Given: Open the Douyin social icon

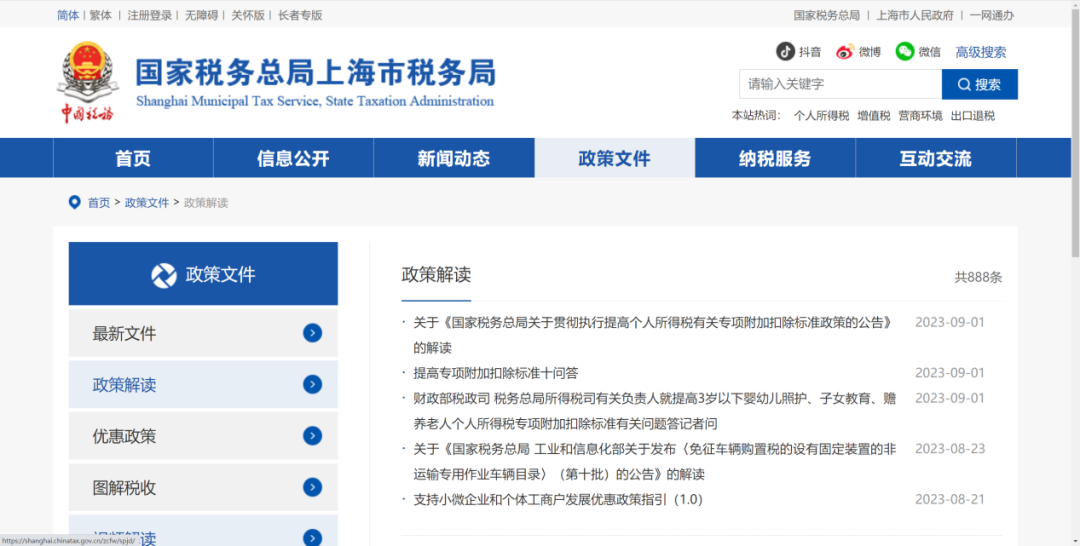Looking at the screenshot, I should pos(785,52).
